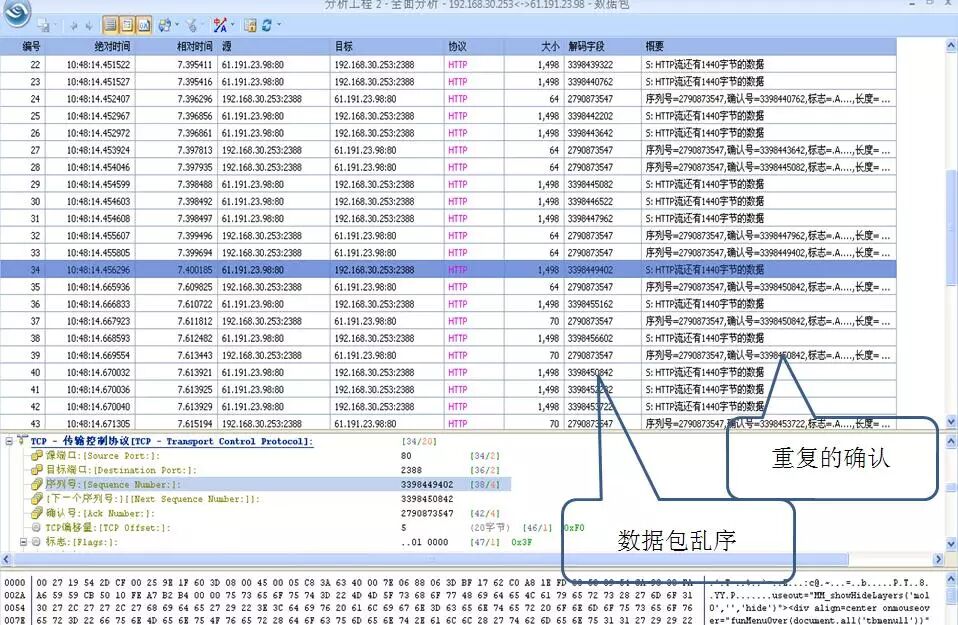Screen dimensions: 958x625
Task: Click the character encoding (中/A) icon
Action: (220, 25)
